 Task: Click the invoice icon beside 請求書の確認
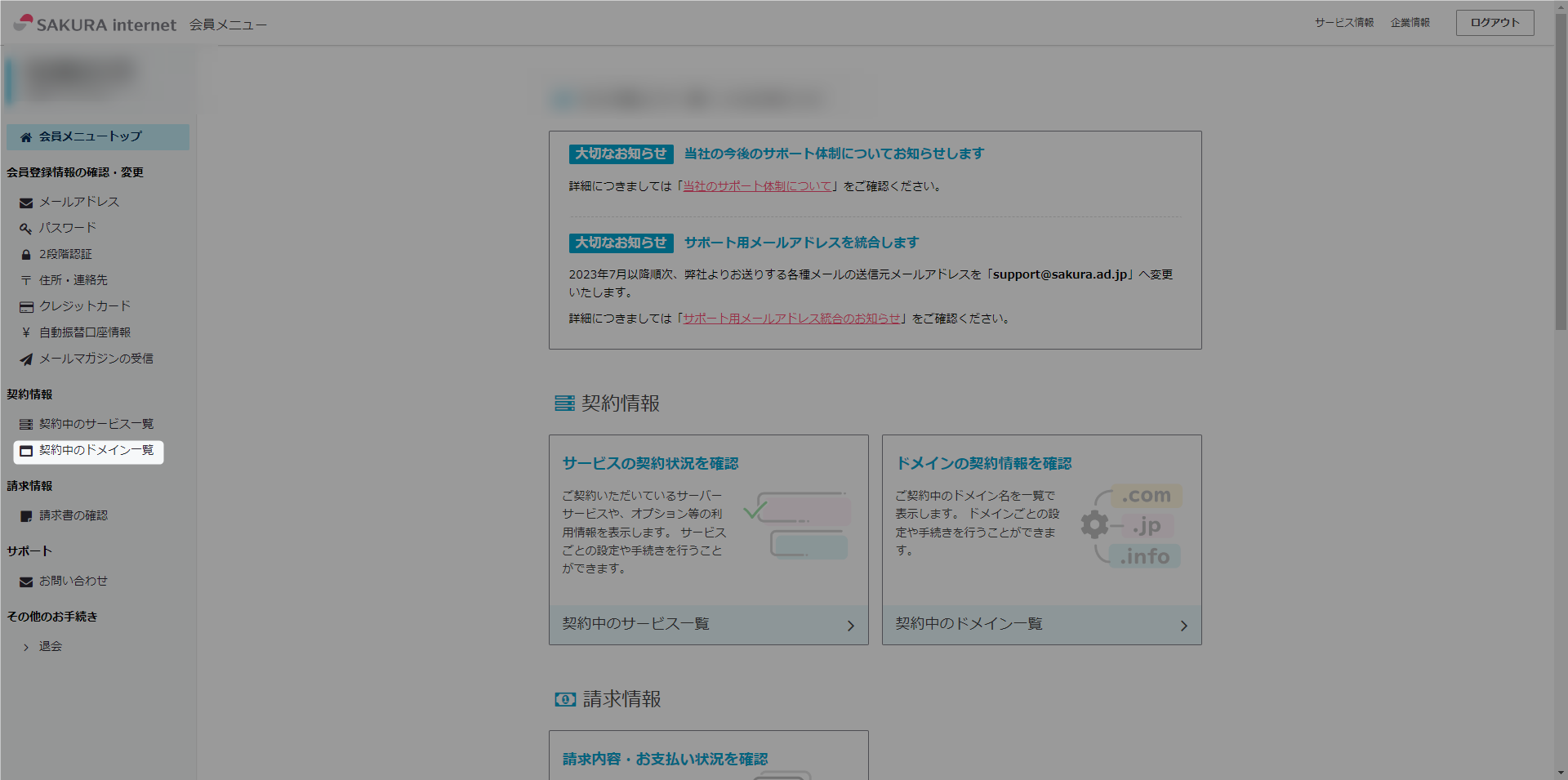[26, 516]
